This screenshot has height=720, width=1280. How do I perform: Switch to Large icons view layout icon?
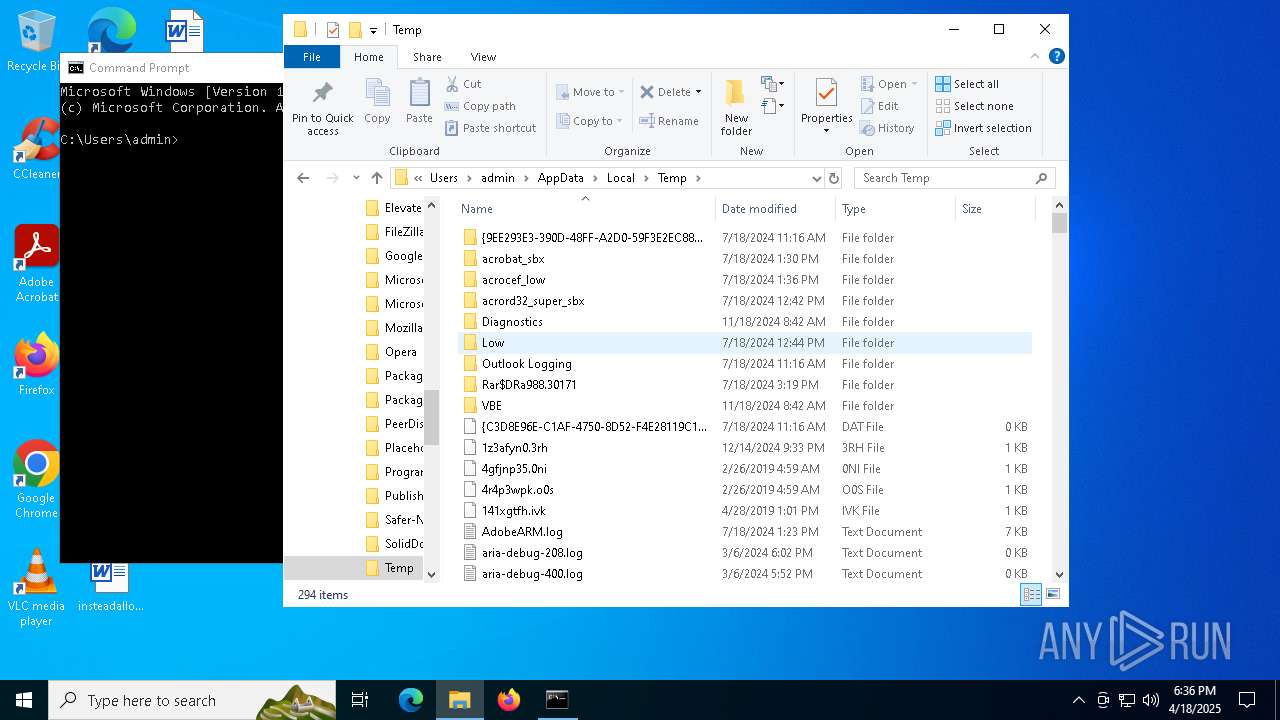(x=1052, y=594)
